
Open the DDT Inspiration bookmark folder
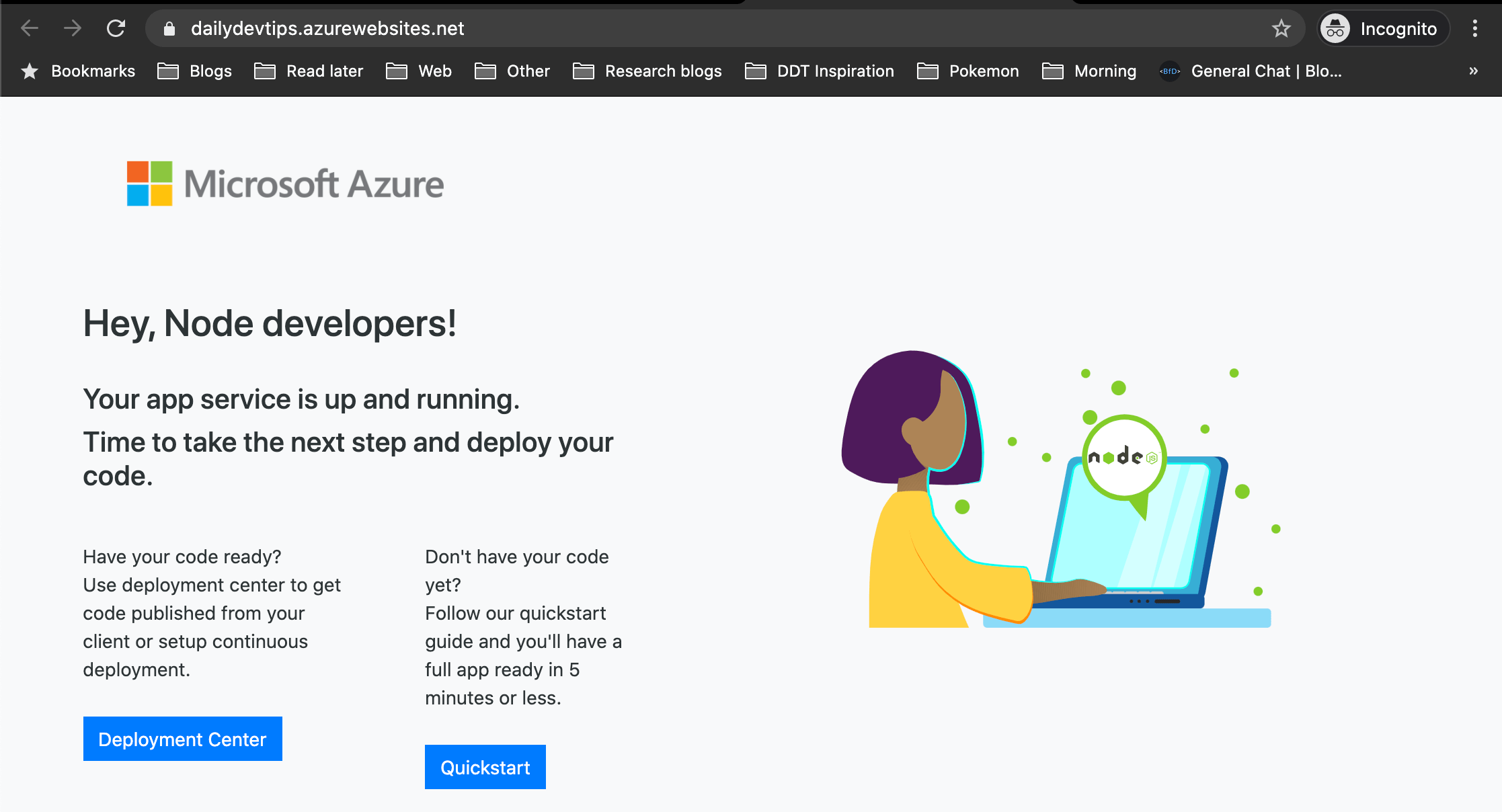(x=820, y=71)
